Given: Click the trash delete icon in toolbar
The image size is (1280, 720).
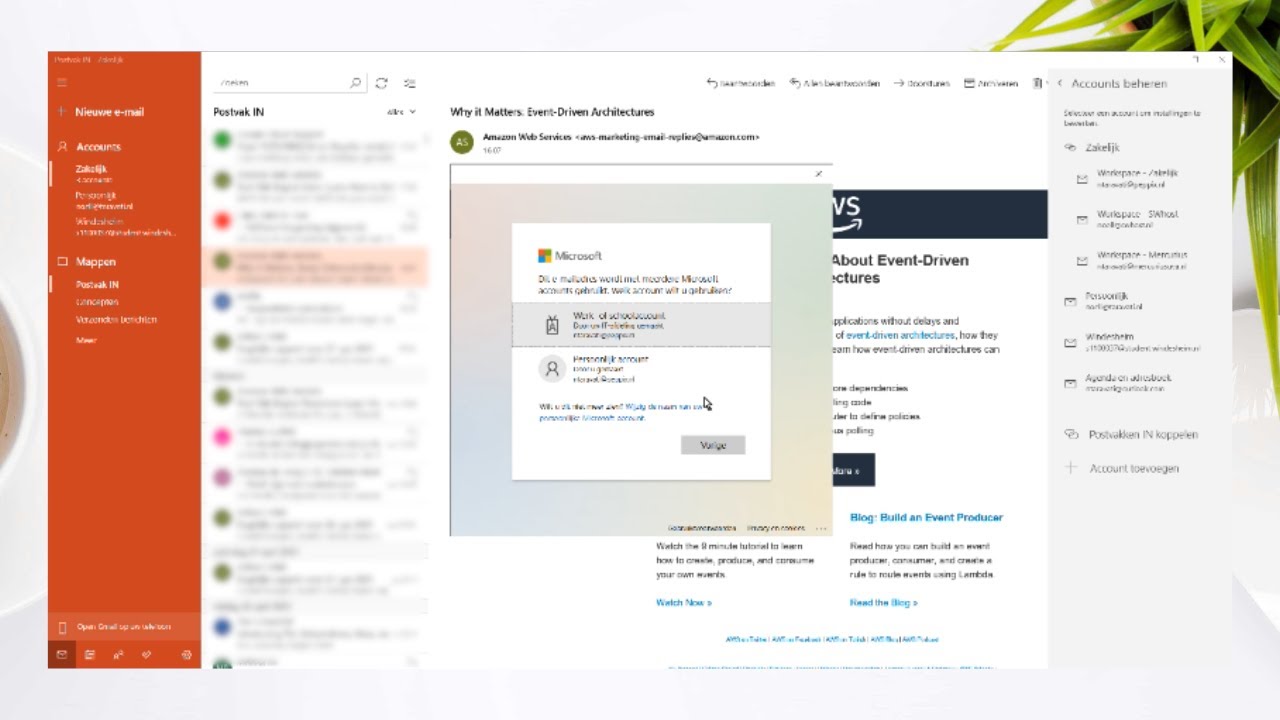Looking at the screenshot, I should coord(1037,83).
